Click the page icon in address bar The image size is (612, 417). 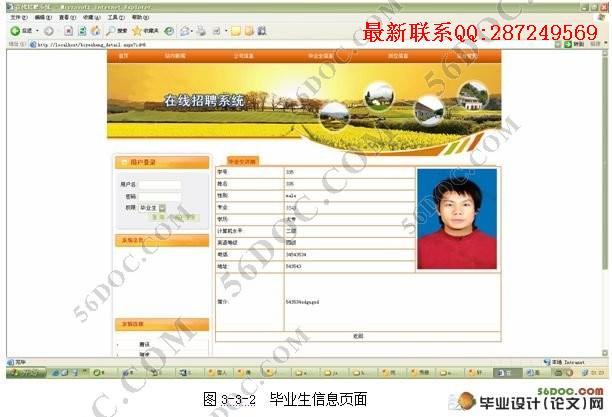click(x=33, y=45)
